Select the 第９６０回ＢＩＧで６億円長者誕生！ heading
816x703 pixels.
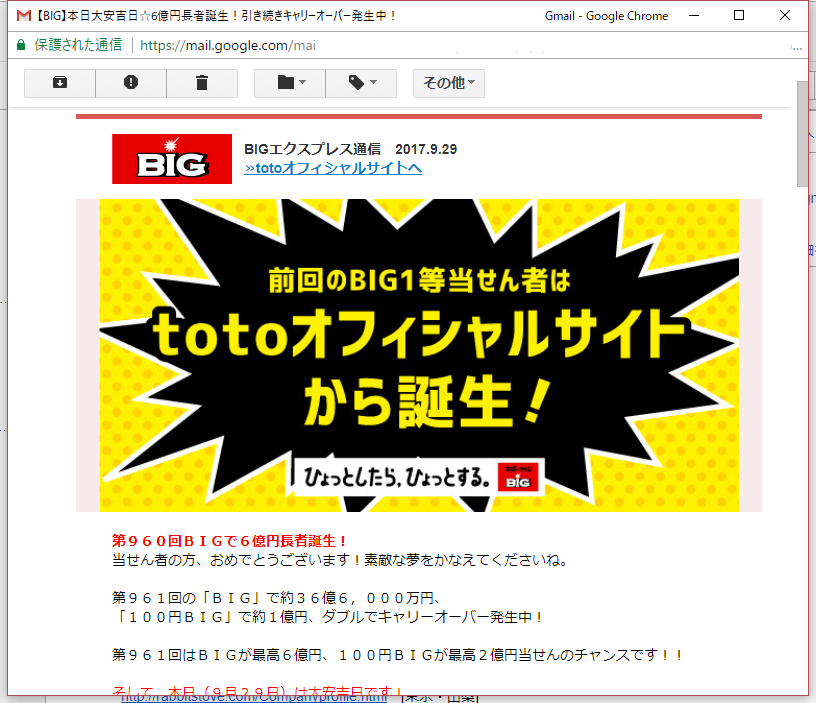[230, 541]
